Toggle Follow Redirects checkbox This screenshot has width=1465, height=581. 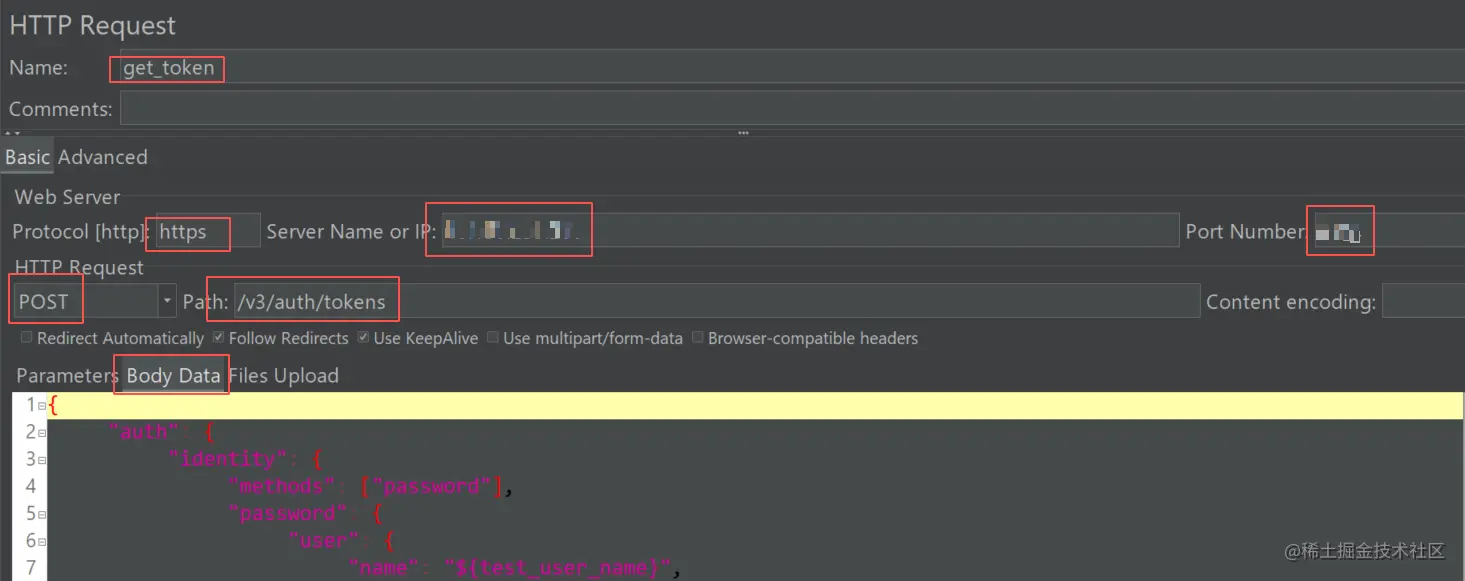tap(218, 338)
